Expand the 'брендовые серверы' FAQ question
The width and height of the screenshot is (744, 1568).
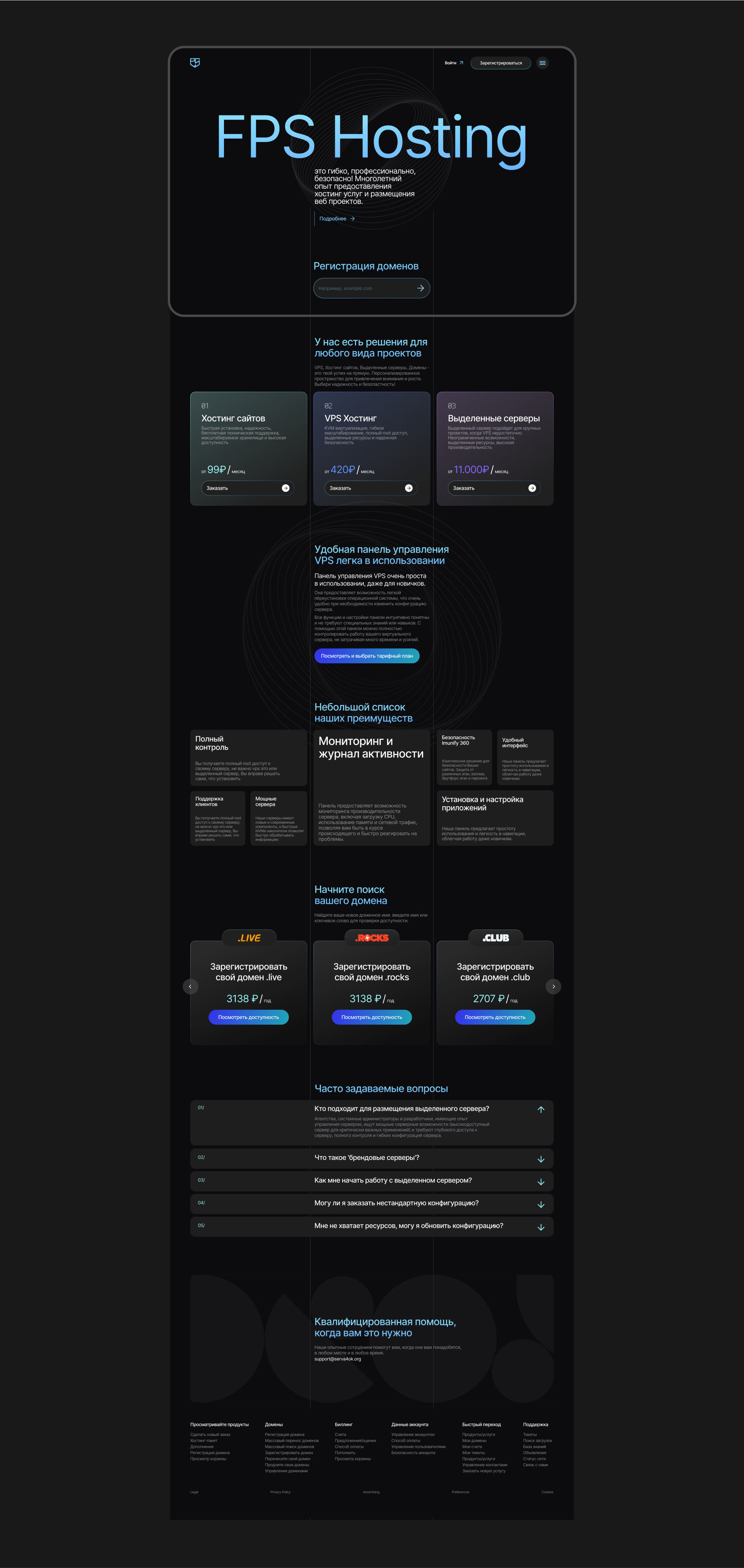541,1159
